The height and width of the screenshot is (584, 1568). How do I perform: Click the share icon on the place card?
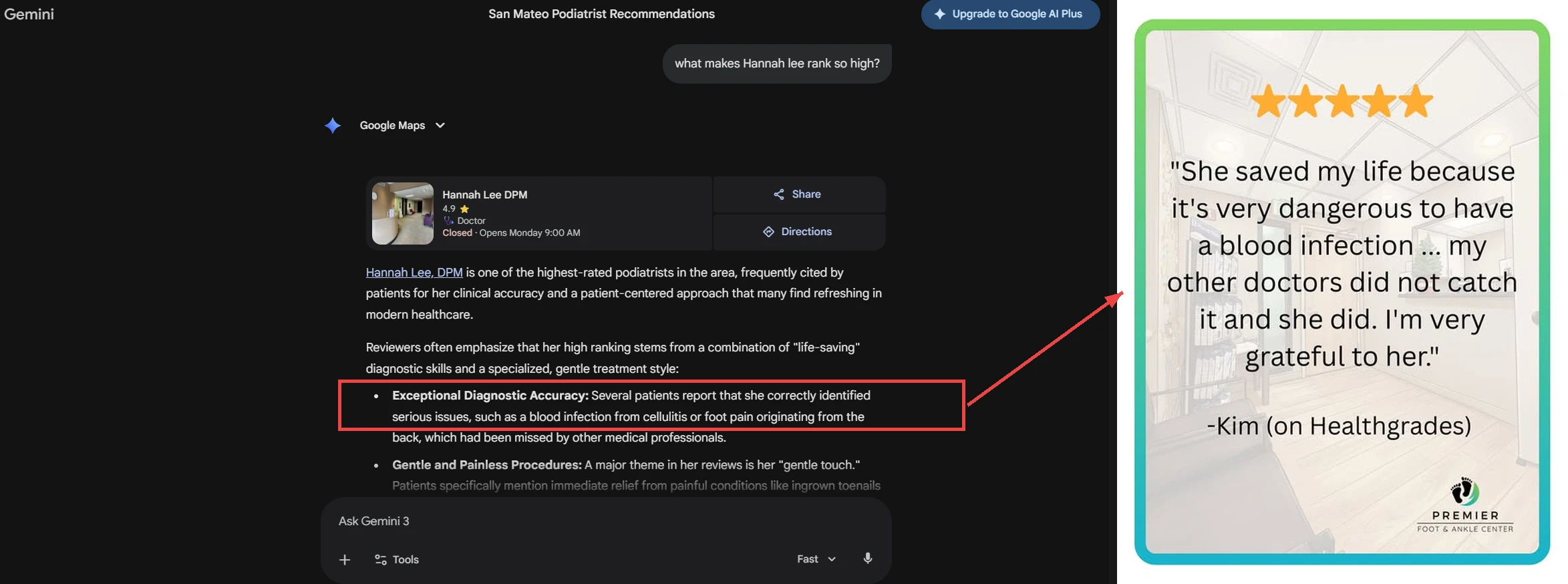(779, 194)
